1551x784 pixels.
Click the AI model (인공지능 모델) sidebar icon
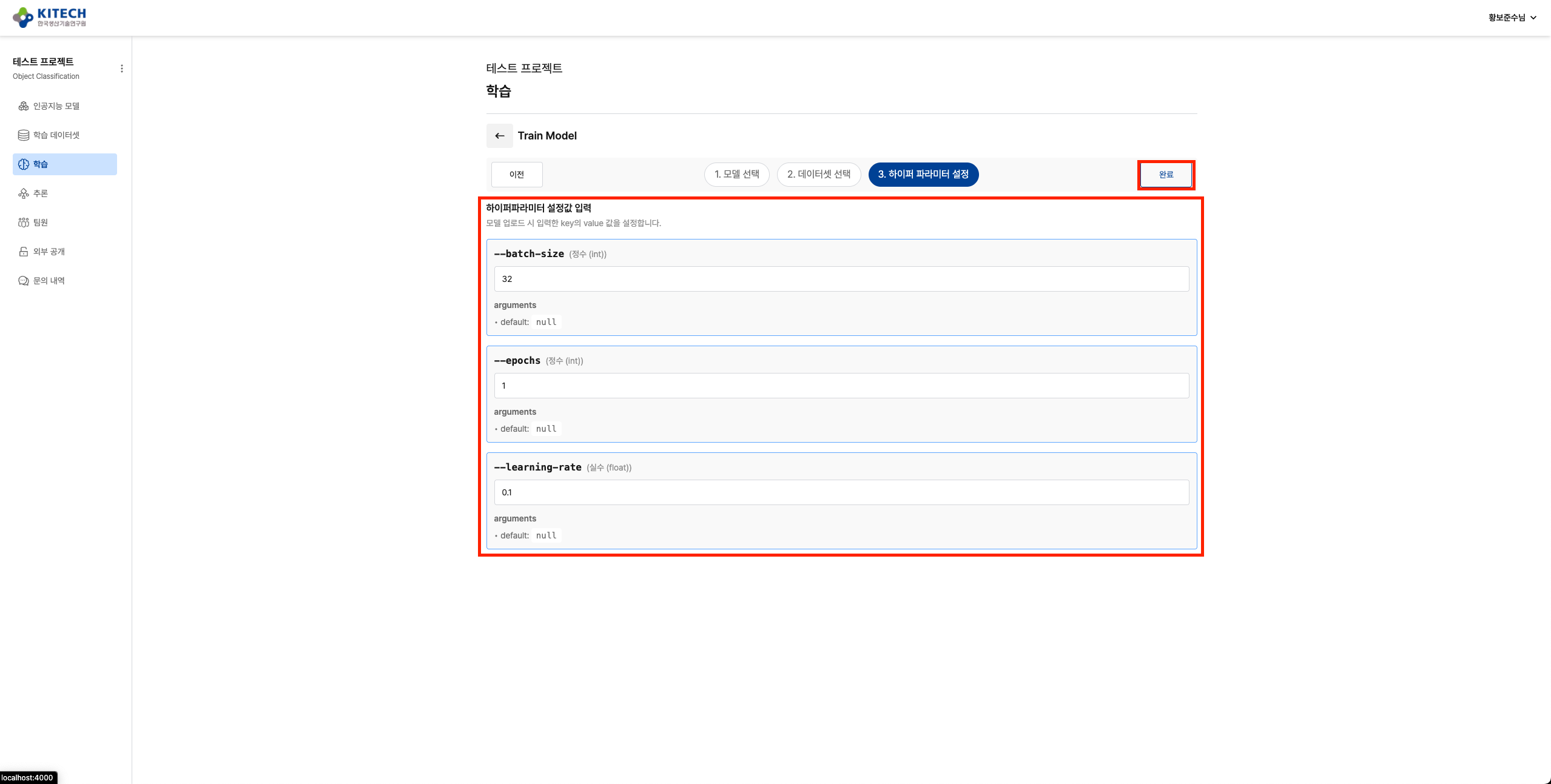click(24, 106)
